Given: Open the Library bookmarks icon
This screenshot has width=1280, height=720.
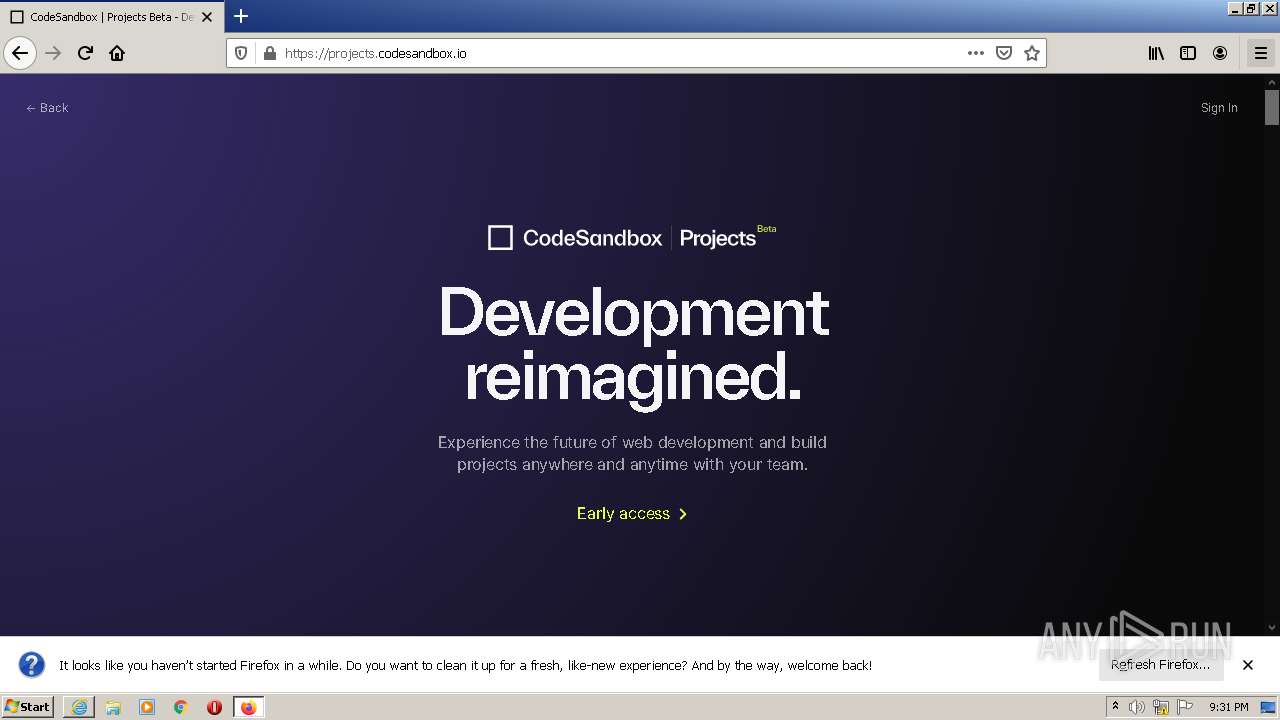Looking at the screenshot, I should [1156, 53].
